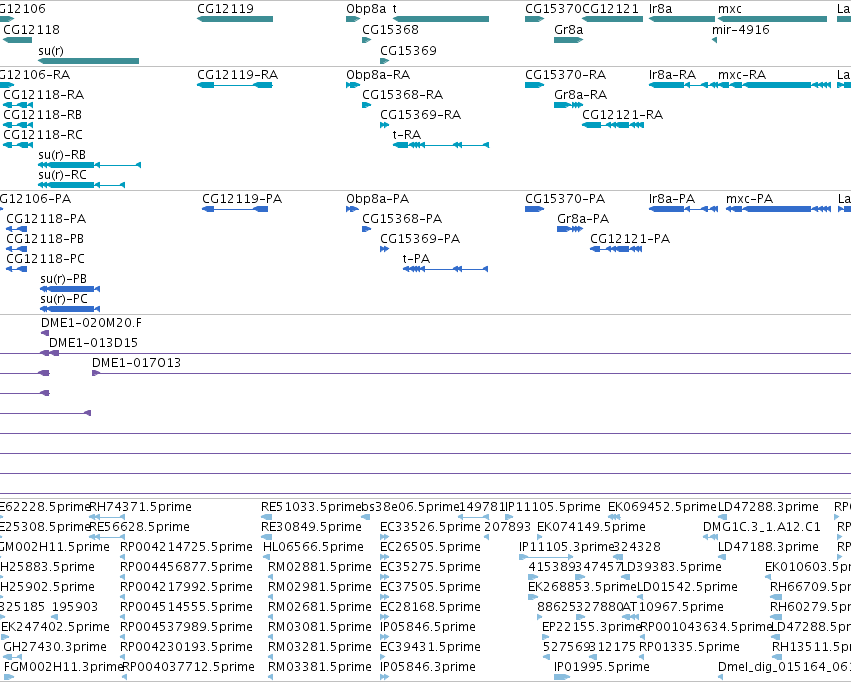
Task: Click the mxc-RA transcript label
Action: click(x=742, y=75)
